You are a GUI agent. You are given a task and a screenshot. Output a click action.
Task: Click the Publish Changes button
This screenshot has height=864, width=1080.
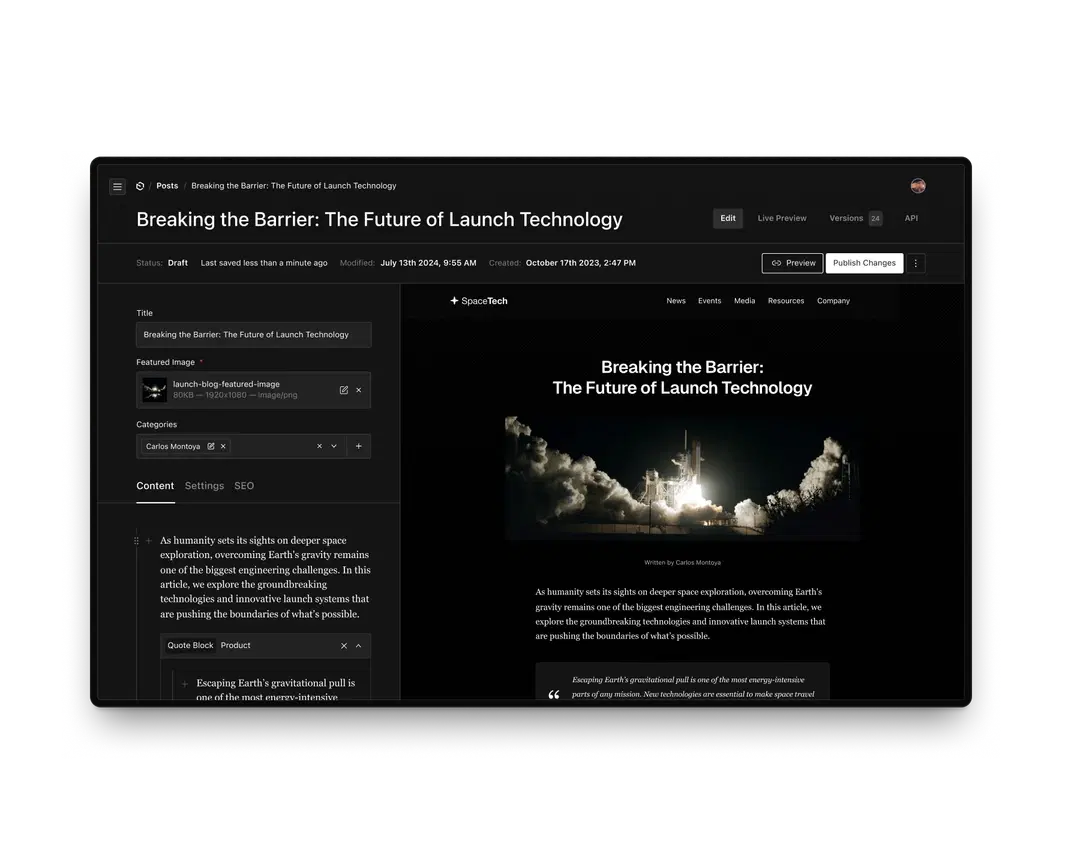point(864,263)
